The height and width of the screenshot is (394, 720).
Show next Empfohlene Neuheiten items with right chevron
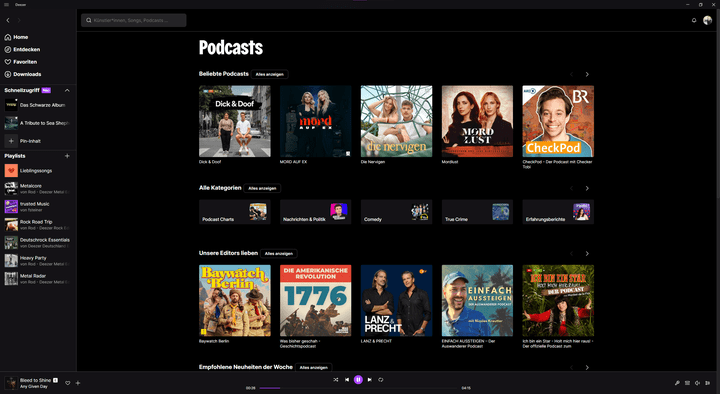(x=587, y=367)
